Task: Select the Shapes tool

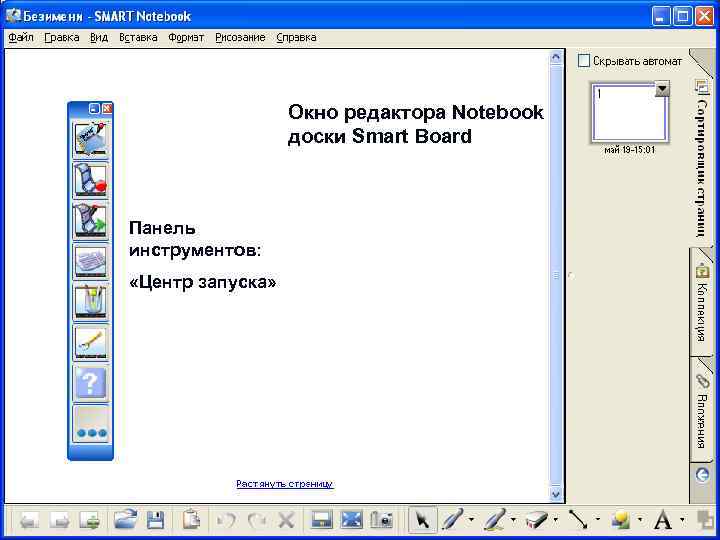Action: (x=621, y=520)
